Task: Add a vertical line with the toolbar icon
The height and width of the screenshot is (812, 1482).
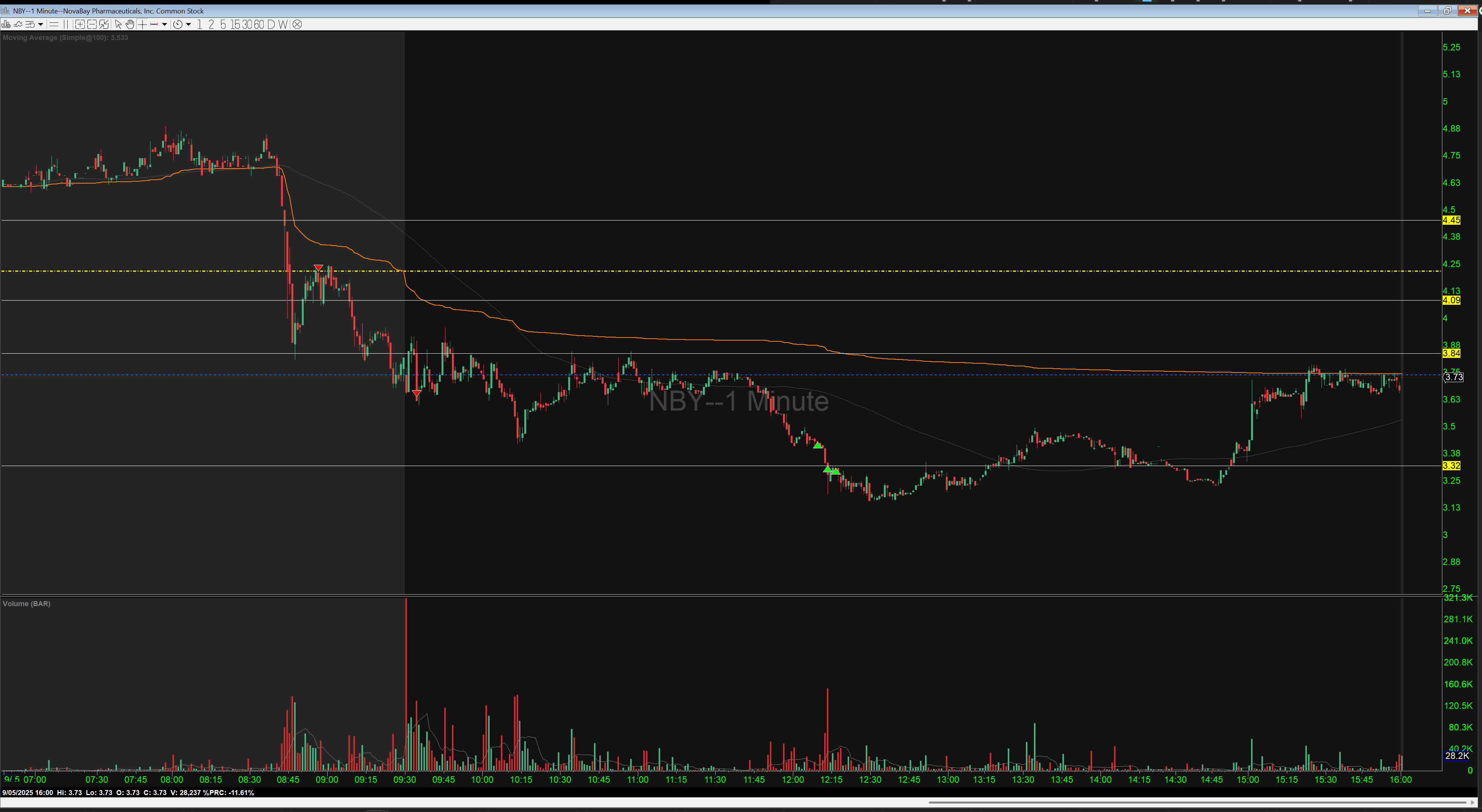Action: click(x=66, y=24)
